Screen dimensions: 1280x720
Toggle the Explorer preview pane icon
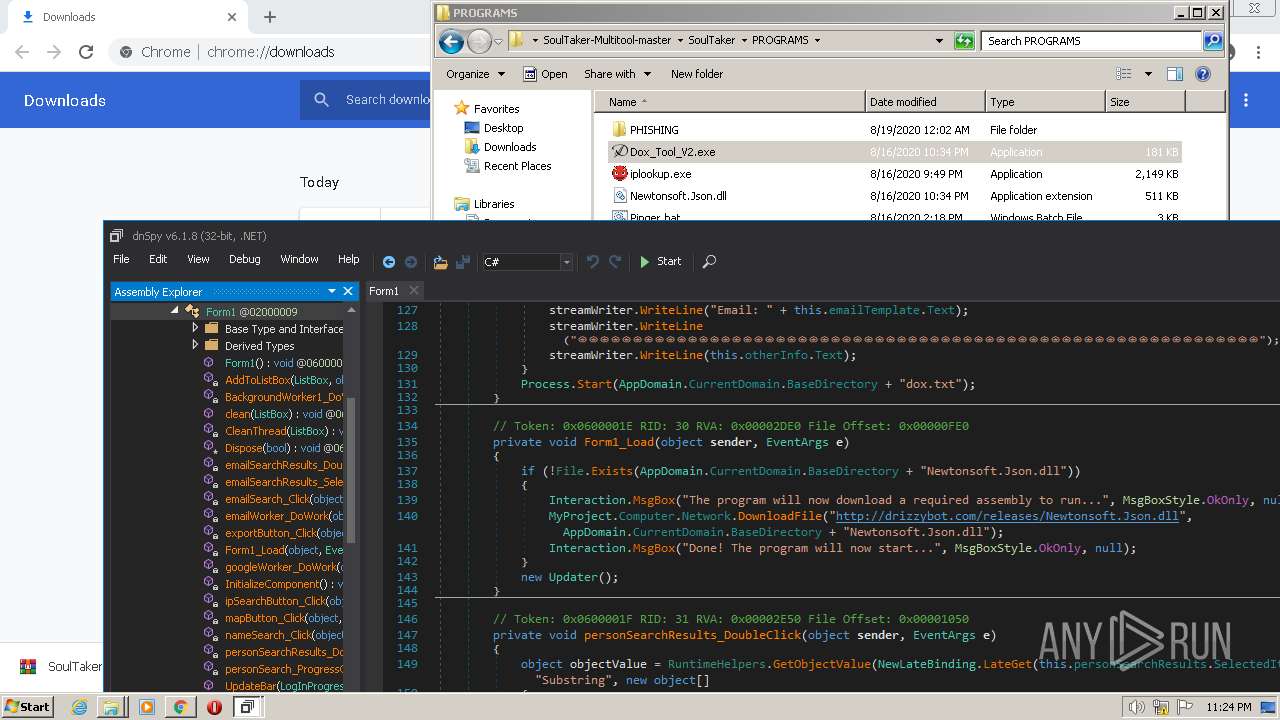point(1175,74)
